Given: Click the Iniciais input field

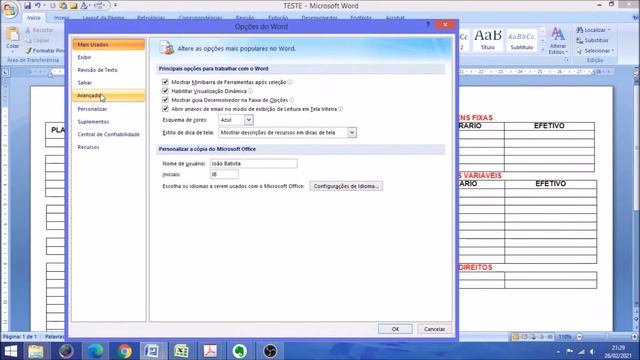Looking at the screenshot, I should tap(224, 174).
